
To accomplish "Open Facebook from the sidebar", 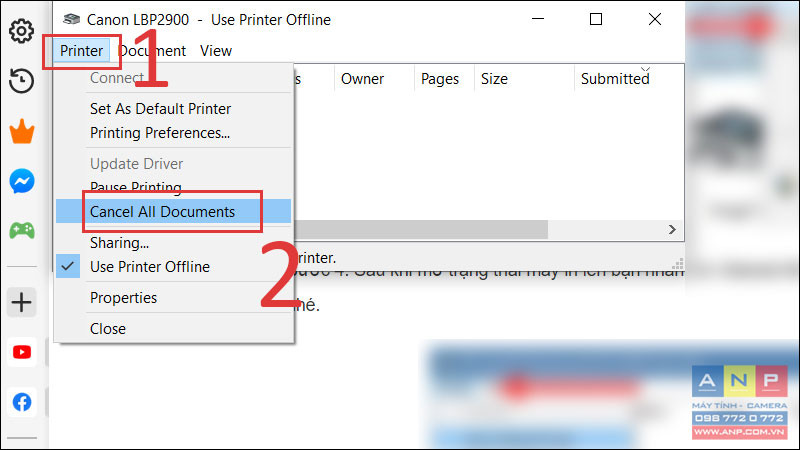I will click(x=22, y=402).
